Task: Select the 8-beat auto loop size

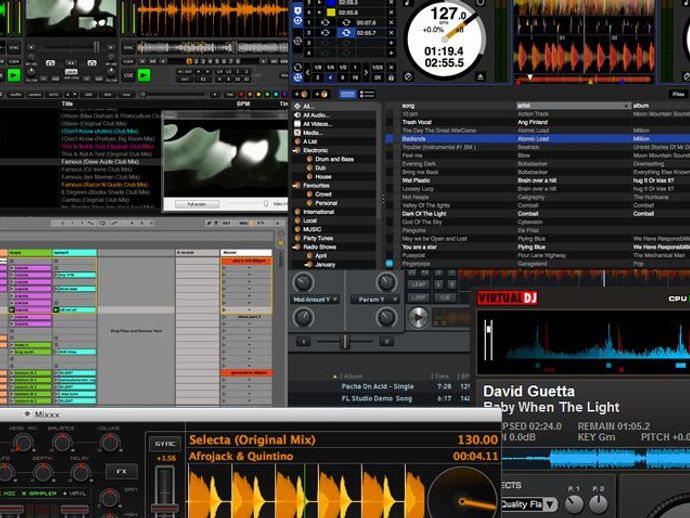Action: [x=342, y=77]
